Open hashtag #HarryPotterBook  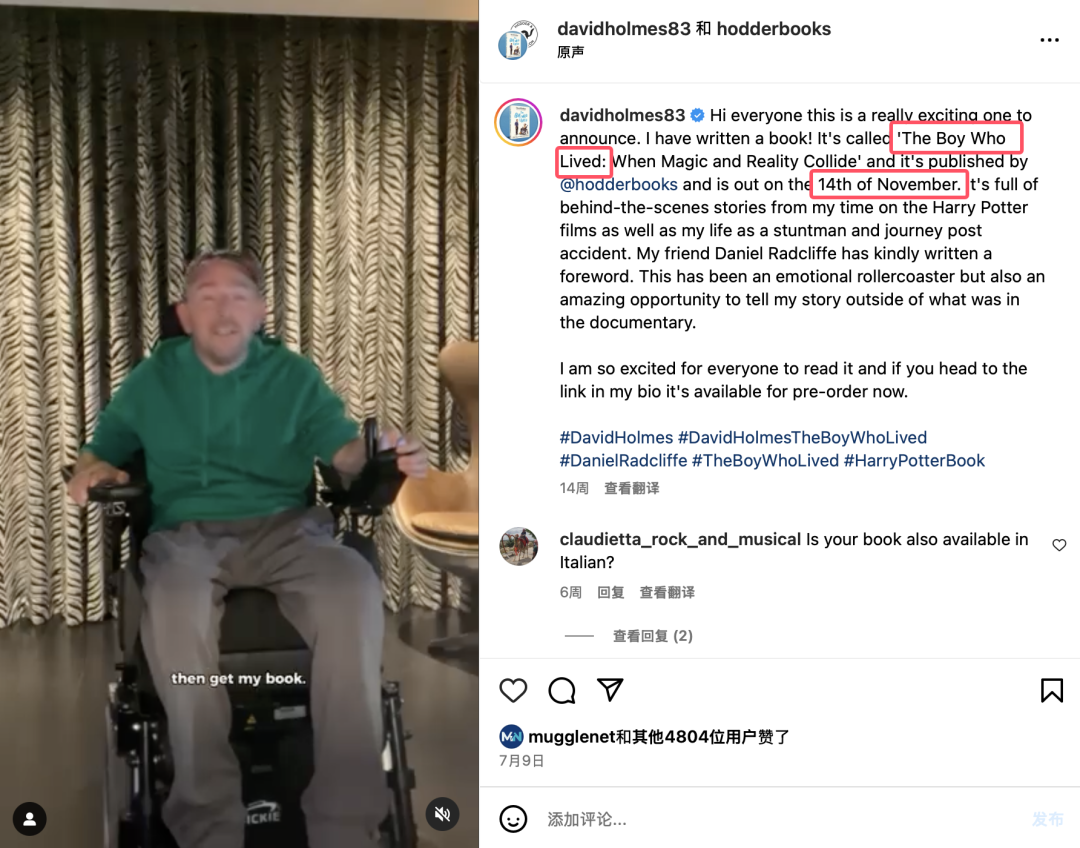click(914, 461)
